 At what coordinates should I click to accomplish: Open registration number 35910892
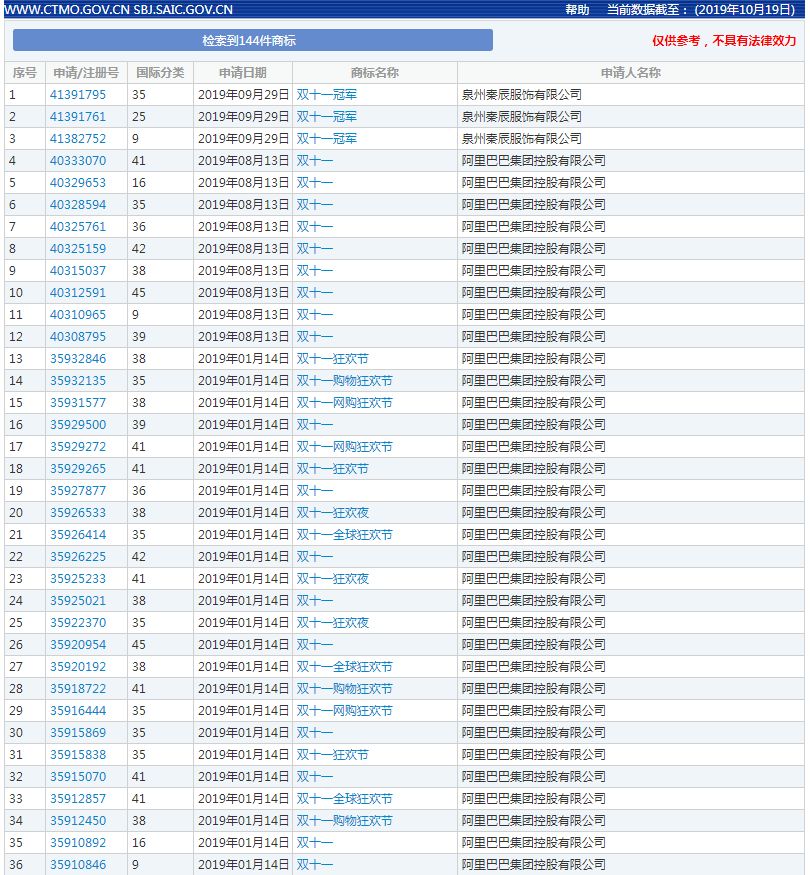[78, 843]
